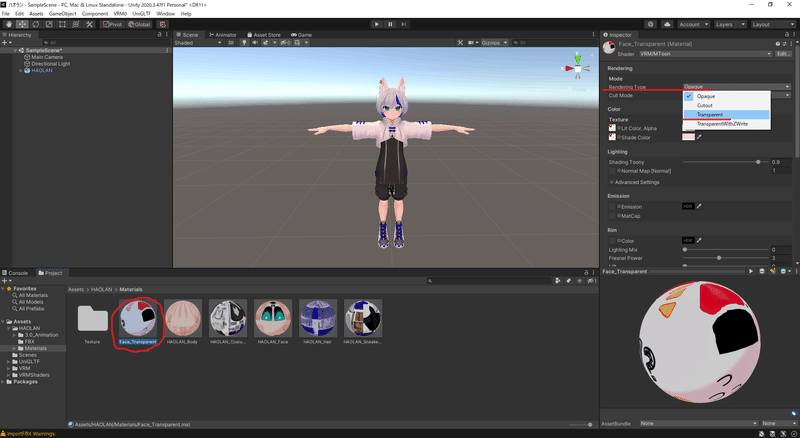Toggle scene effects (skybox) icon
The width and height of the screenshot is (800, 438).
click(x=267, y=42)
